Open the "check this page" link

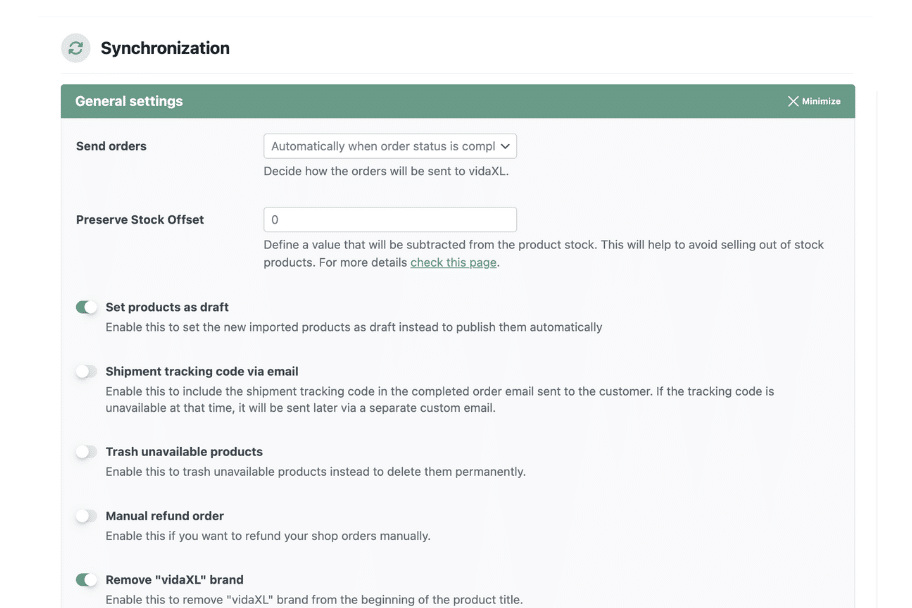click(x=453, y=262)
